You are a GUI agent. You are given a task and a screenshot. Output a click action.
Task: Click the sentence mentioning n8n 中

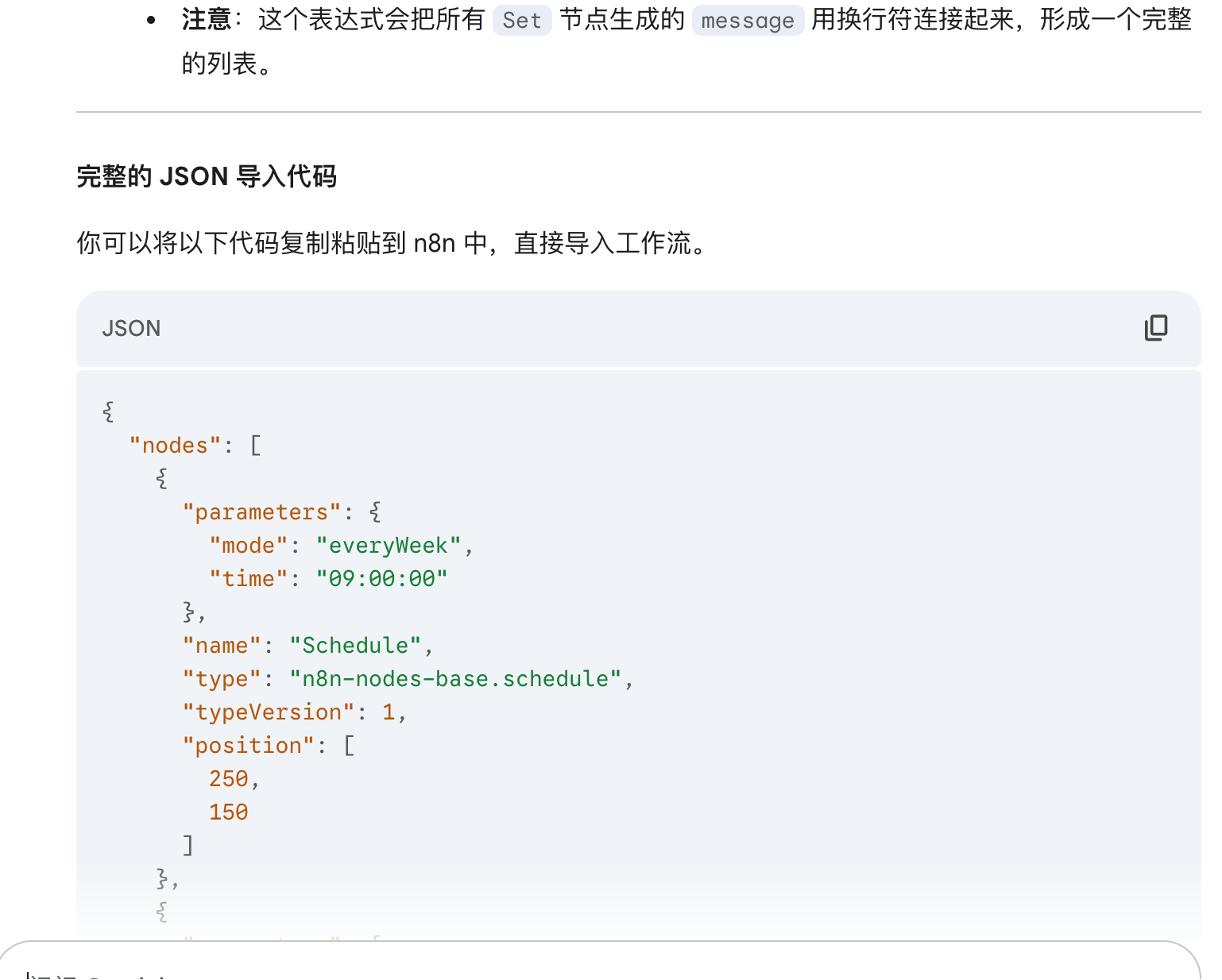click(393, 243)
